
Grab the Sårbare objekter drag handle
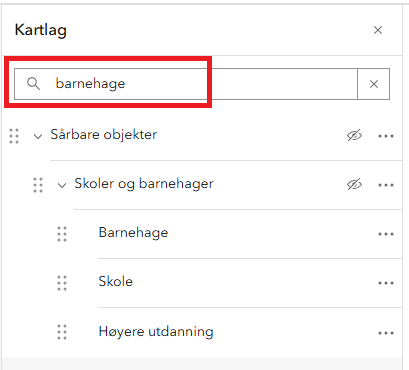click(x=14, y=136)
